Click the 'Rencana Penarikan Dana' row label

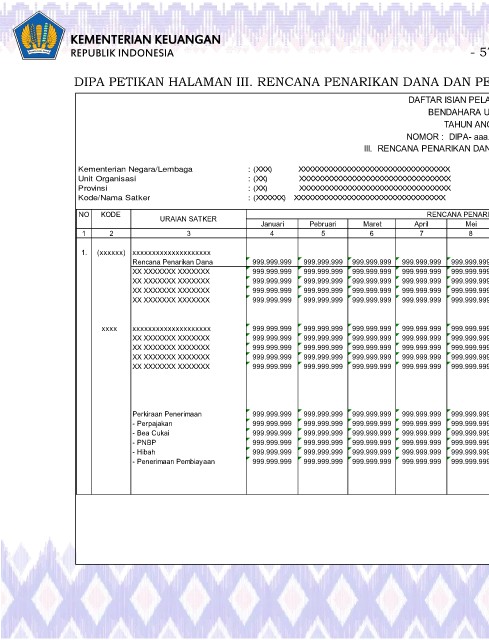tap(173, 262)
